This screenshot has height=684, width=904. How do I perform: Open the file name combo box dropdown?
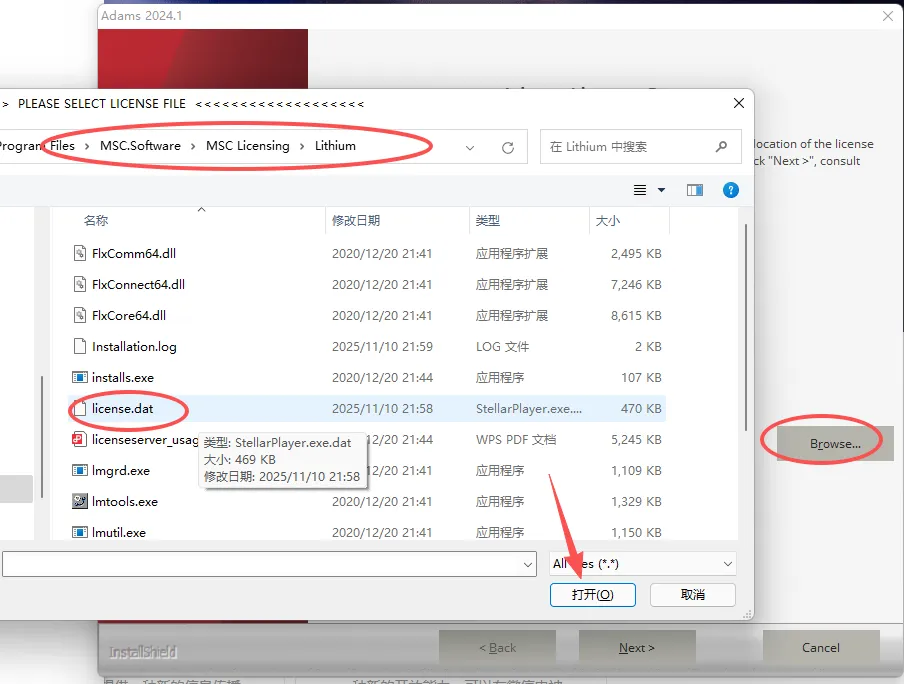[528, 564]
